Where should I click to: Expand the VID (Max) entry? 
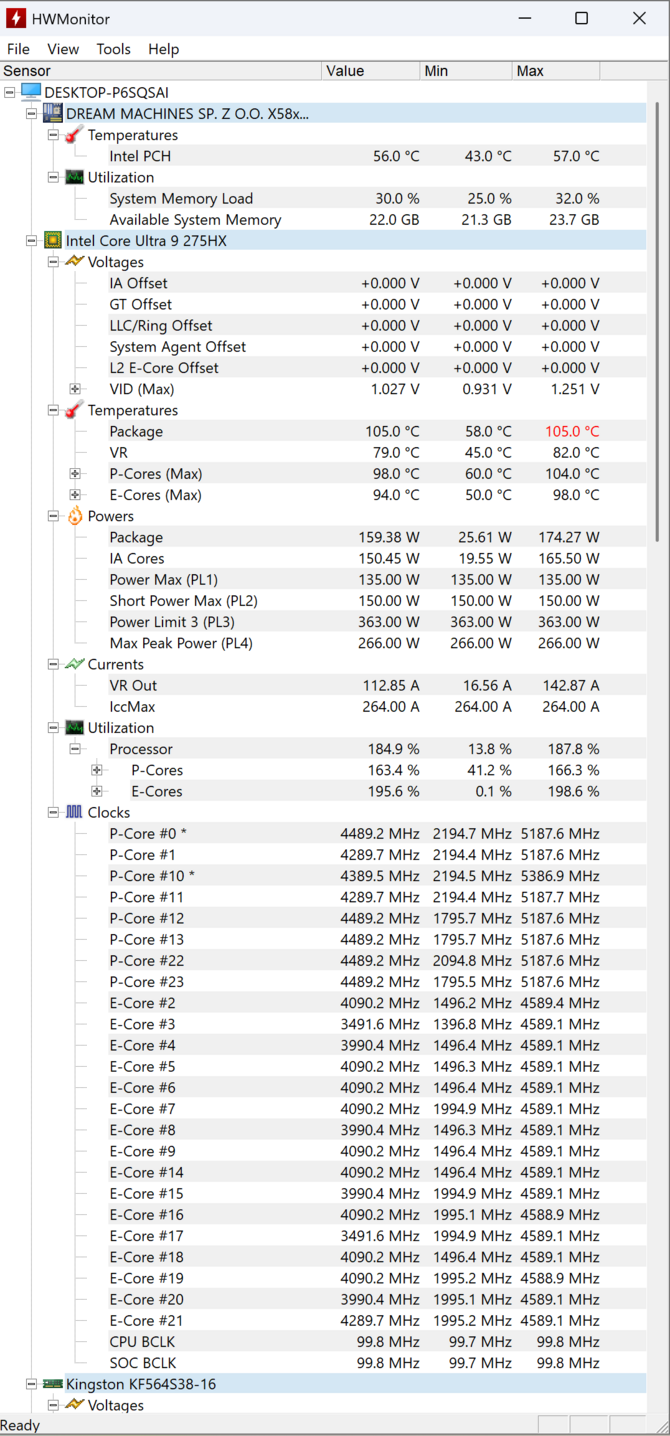coord(75,389)
